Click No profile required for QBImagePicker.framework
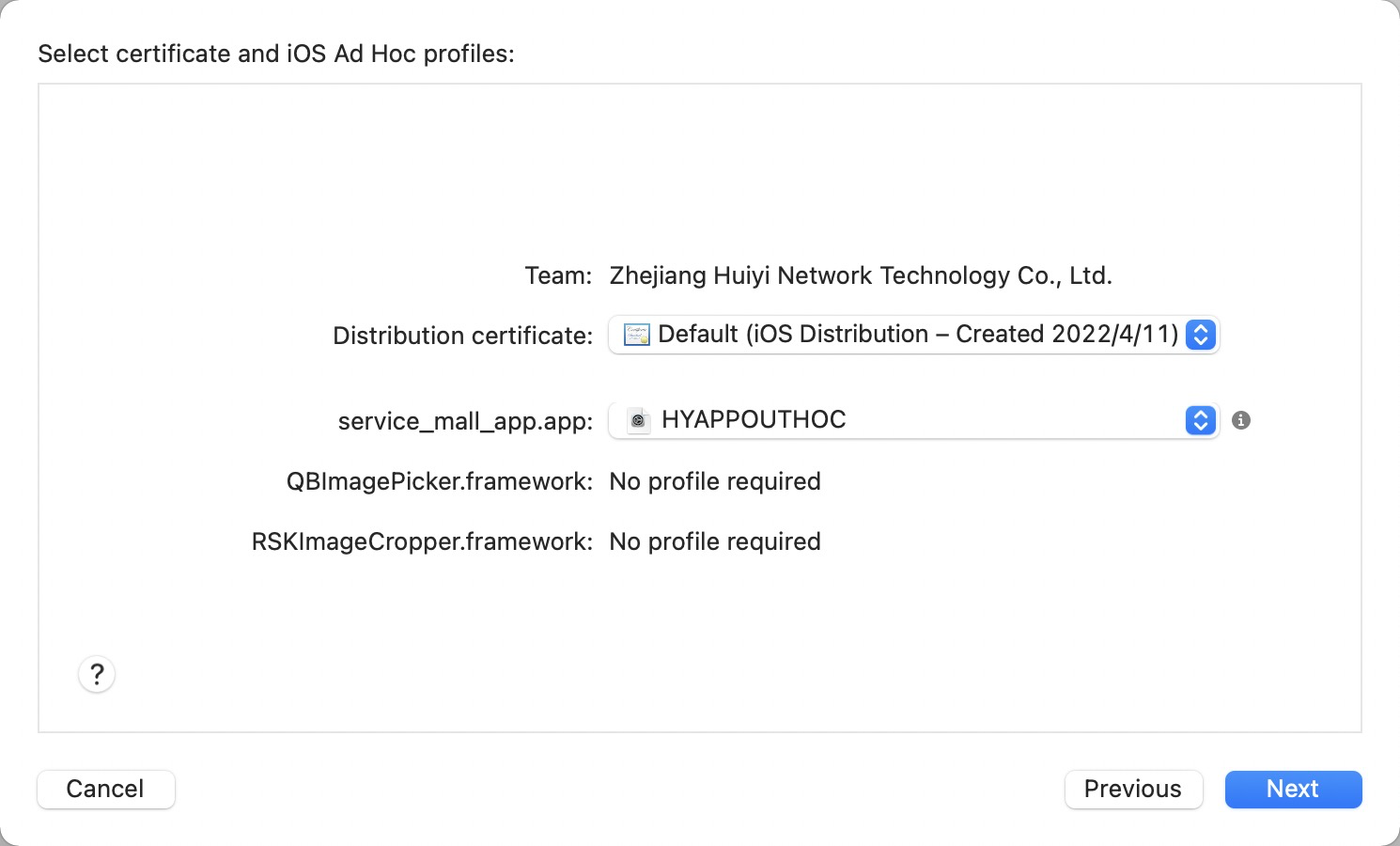Screen dimensions: 1400x846 click(x=715, y=481)
